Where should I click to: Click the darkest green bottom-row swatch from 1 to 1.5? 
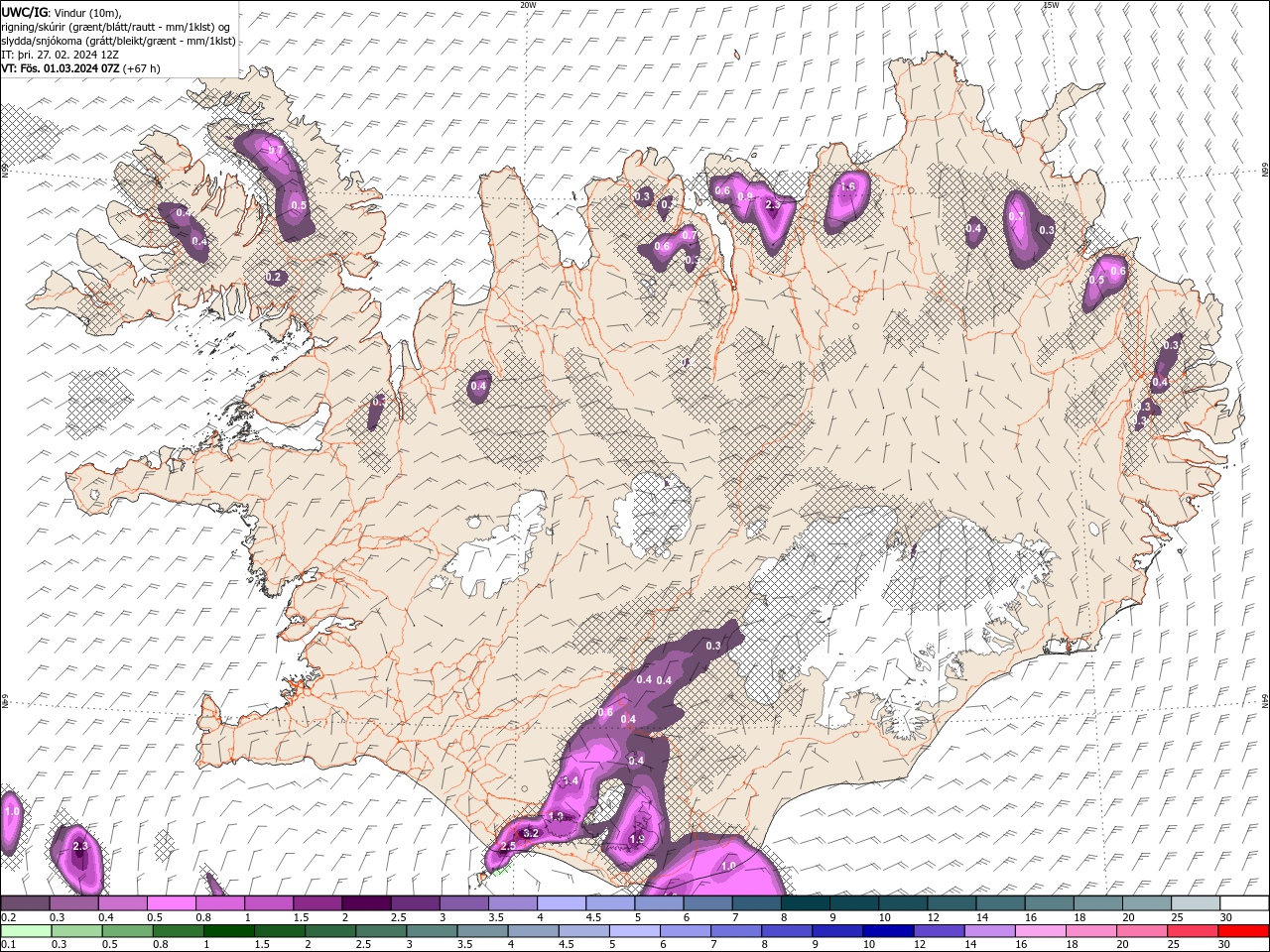pos(227,931)
